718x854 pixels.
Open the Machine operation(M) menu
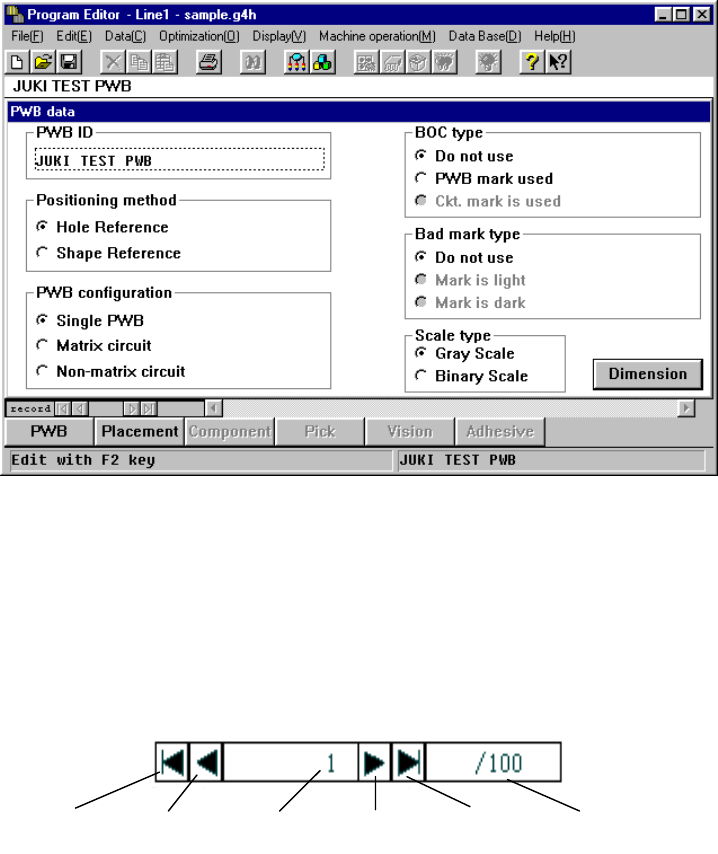click(x=377, y=36)
